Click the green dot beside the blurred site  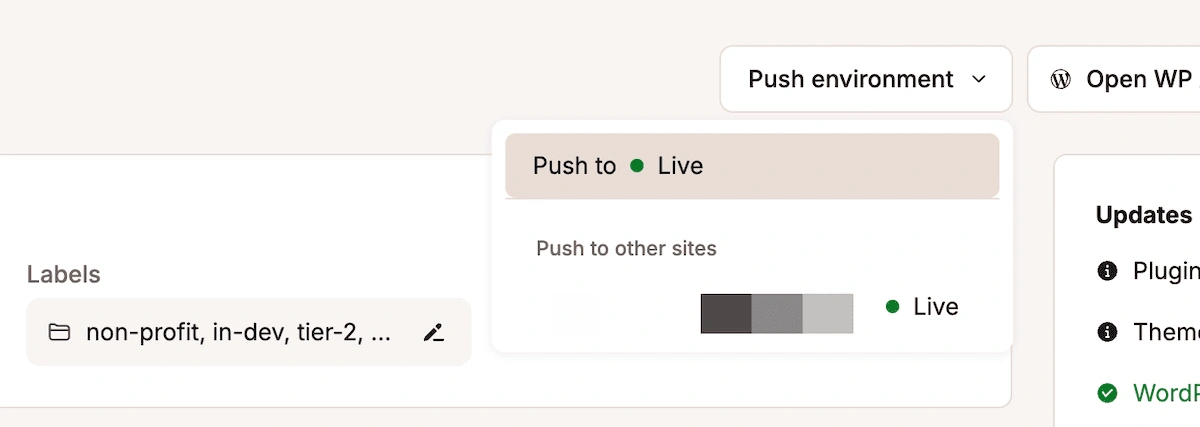pos(893,307)
